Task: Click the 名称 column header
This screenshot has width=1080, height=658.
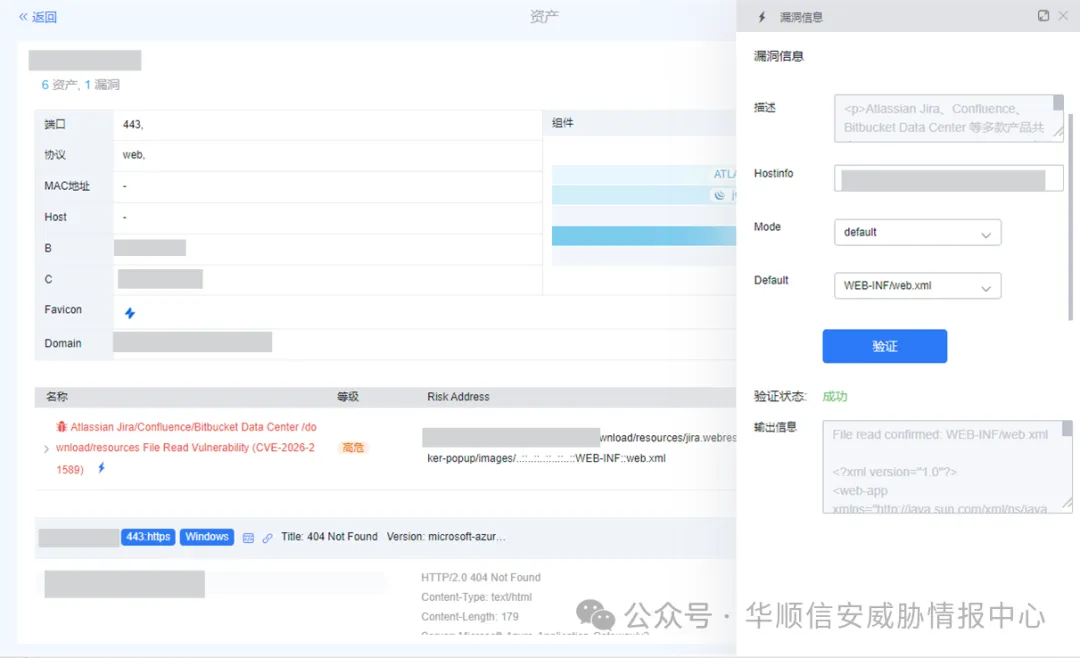Action: click(57, 397)
